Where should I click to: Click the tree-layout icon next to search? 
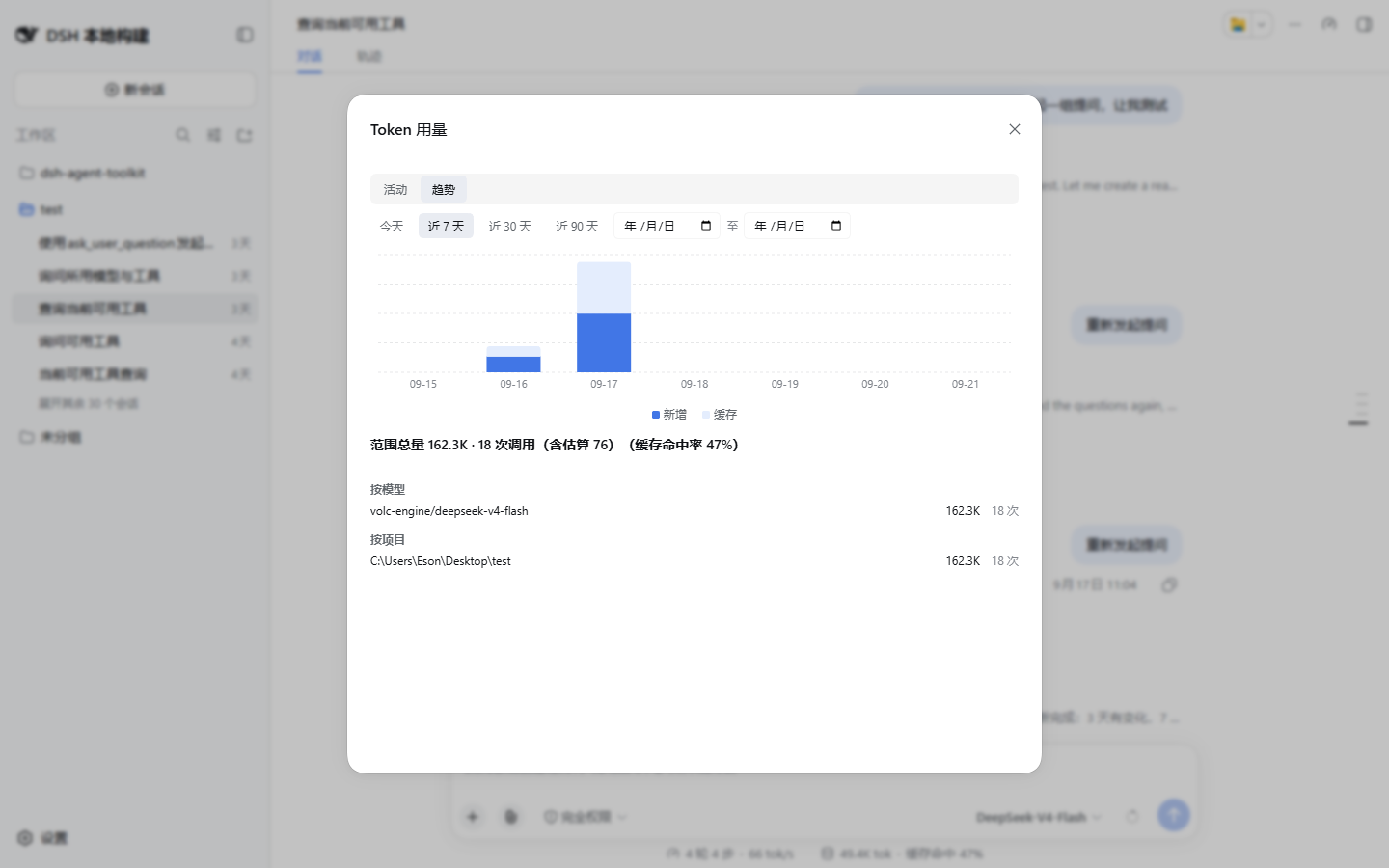pos(213,135)
